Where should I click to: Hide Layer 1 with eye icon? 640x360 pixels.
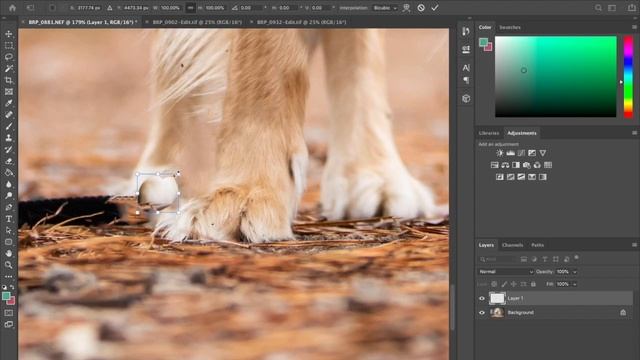click(482, 298)
